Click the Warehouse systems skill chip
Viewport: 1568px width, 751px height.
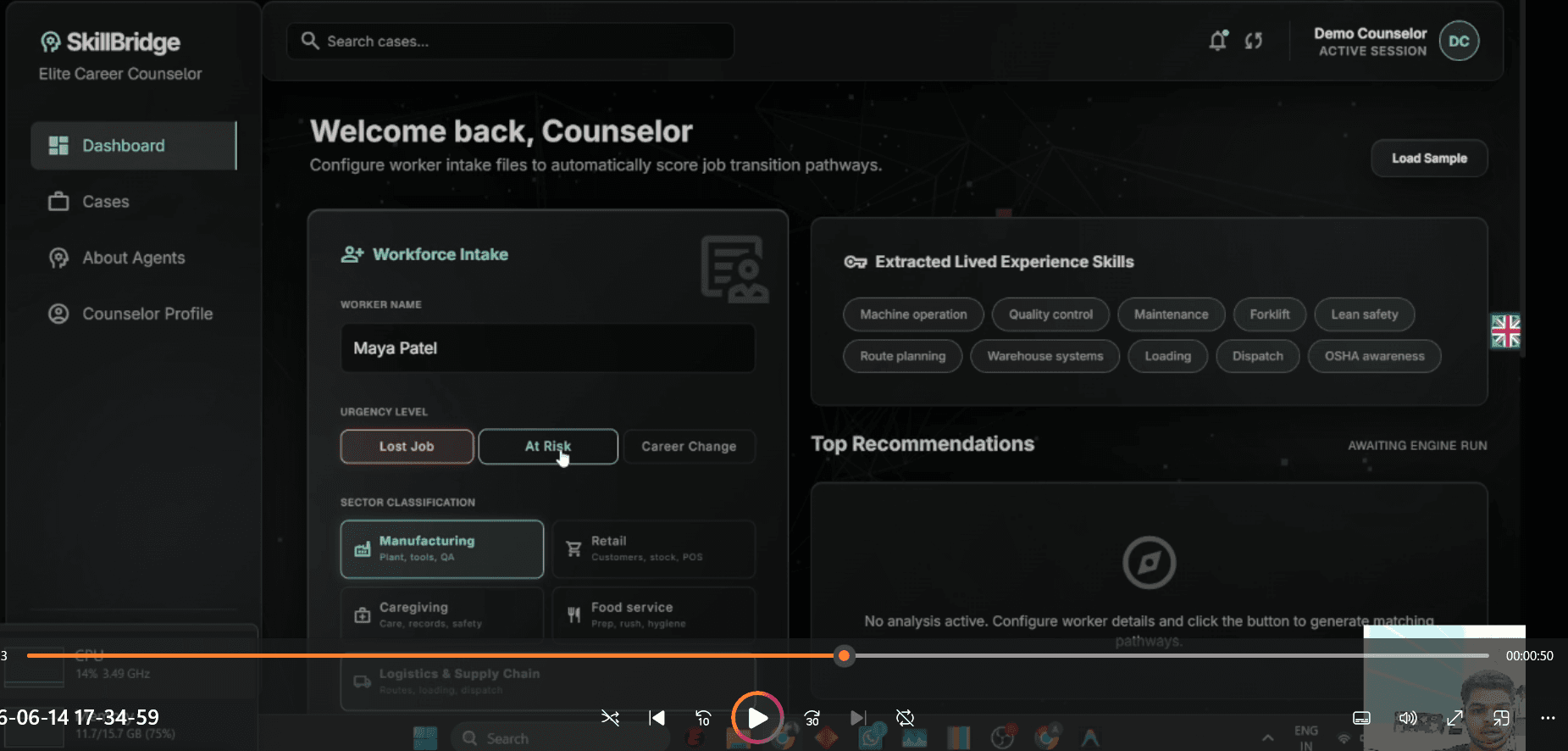pyautogui.click(x=1045, y=356)
